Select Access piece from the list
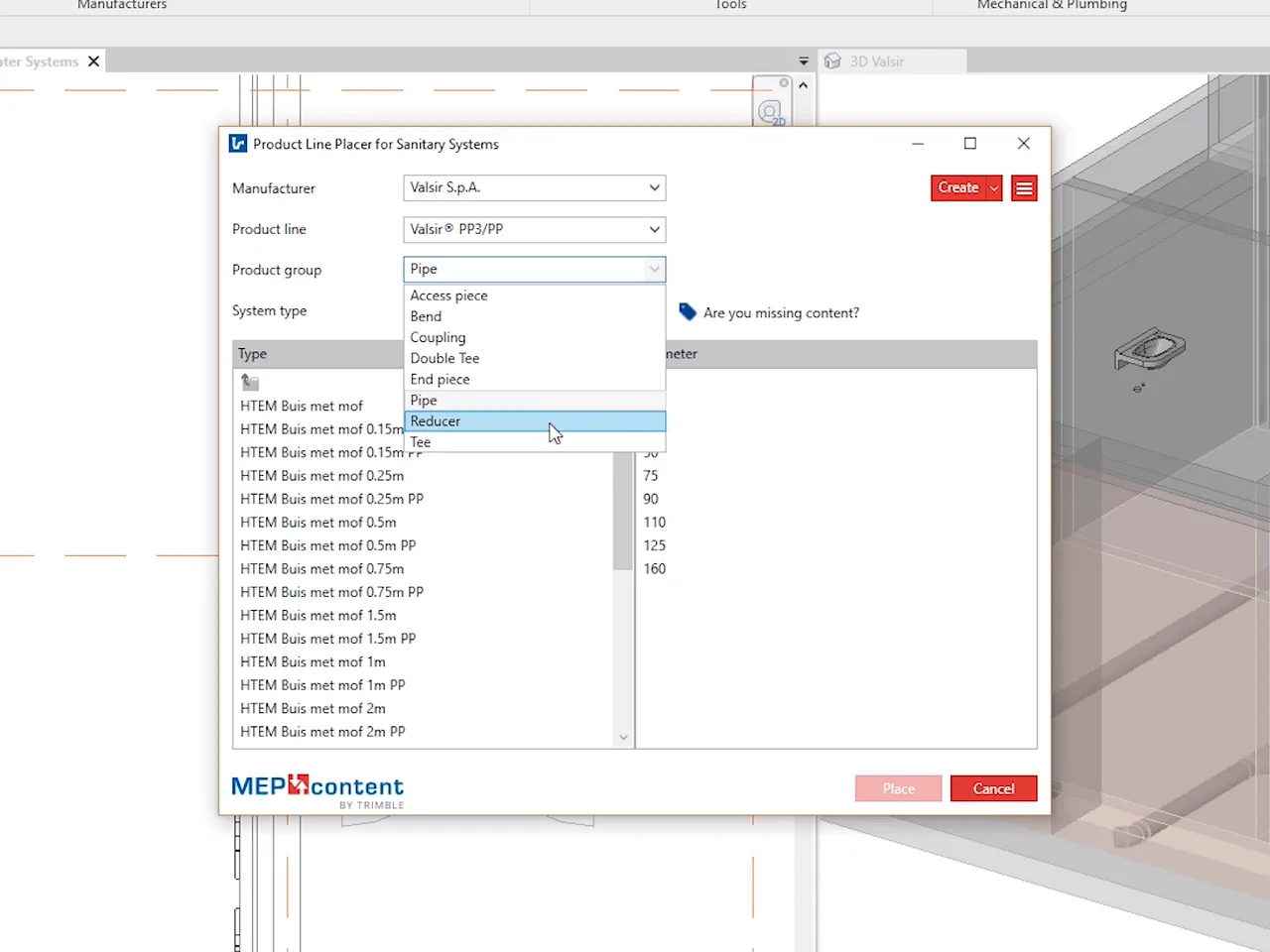 pyautogui.click(x=534, y=296)
